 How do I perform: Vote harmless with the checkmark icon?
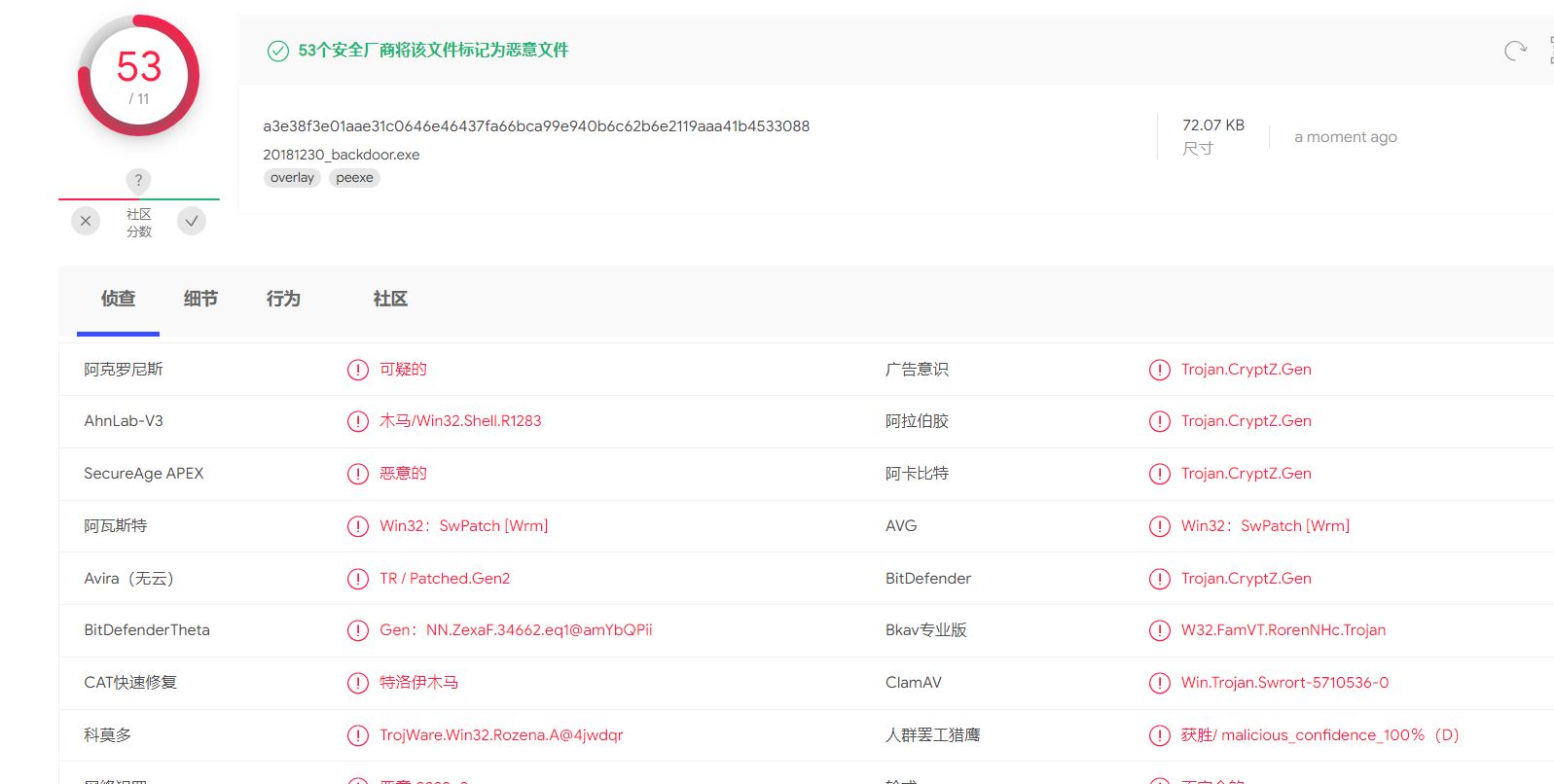[x=192, y=221]
